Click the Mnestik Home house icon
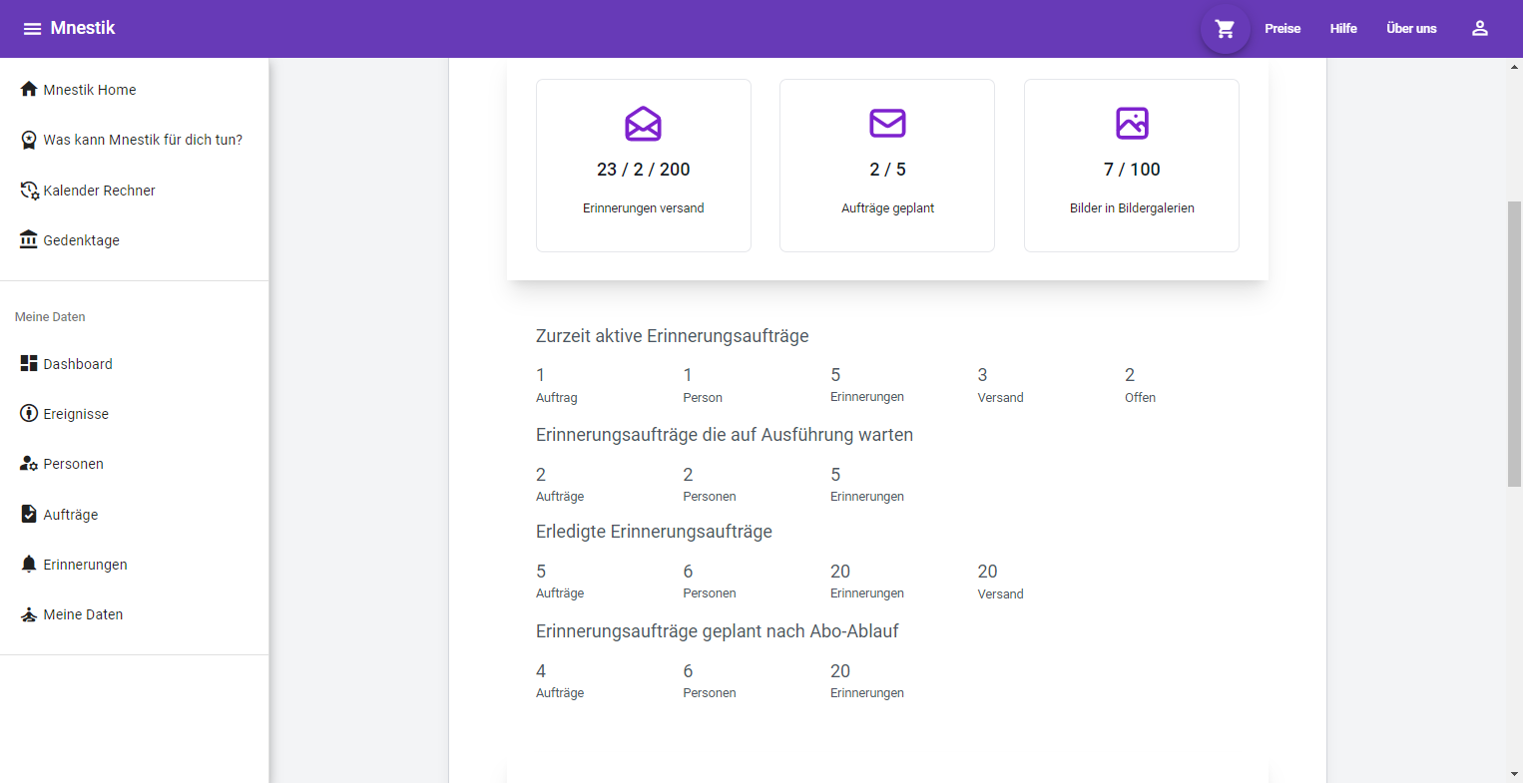Viewport: 1523px width, 784px height. click(29, 90)
